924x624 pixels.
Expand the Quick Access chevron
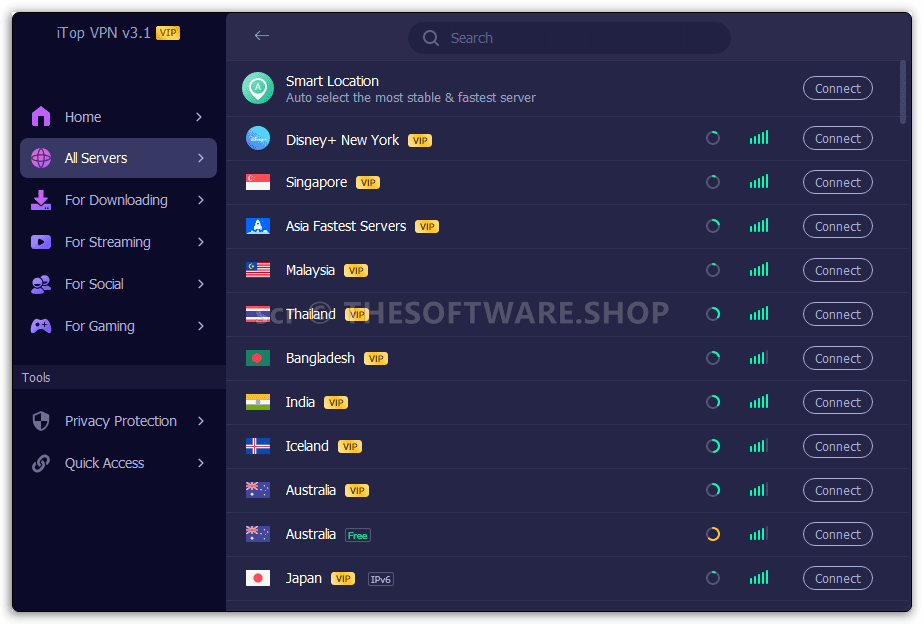click(x=201, y=463)
